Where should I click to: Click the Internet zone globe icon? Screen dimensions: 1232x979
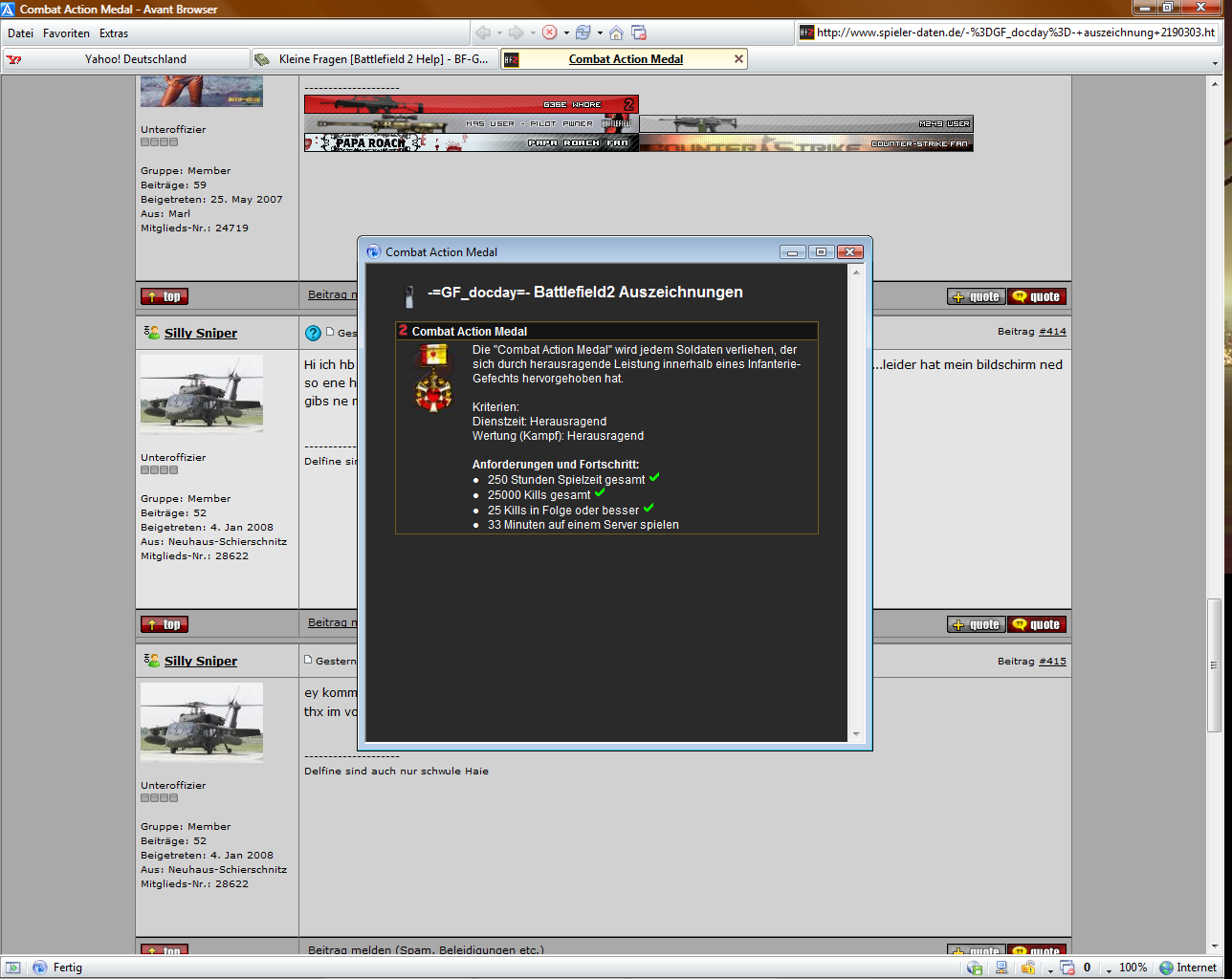tap(1166, 968)
